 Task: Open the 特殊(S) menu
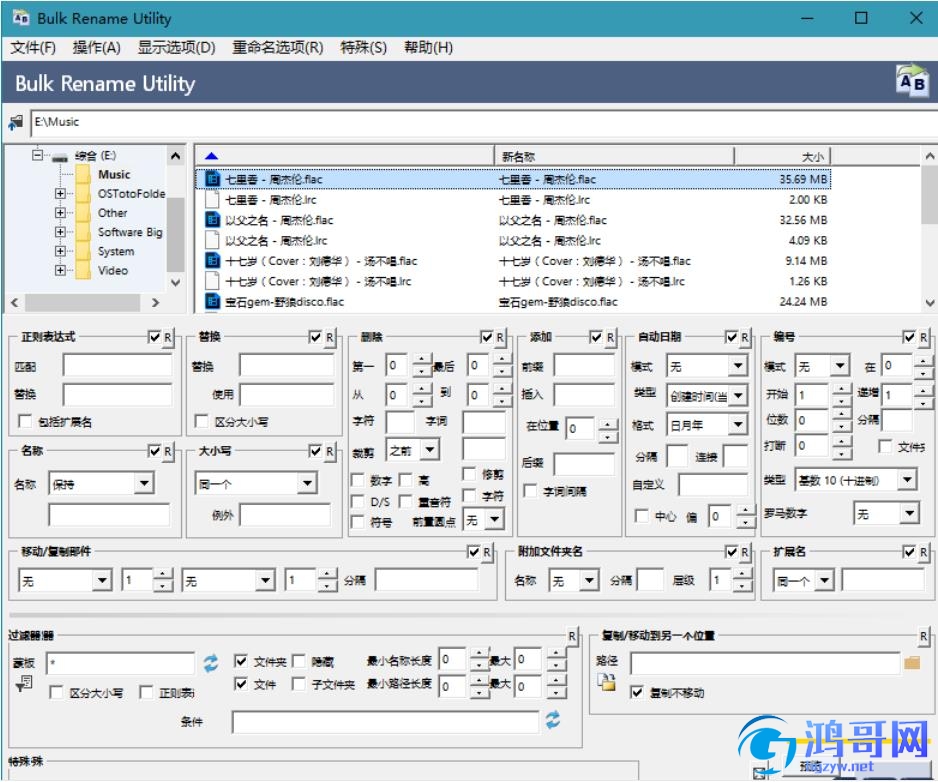coord(364,47)
